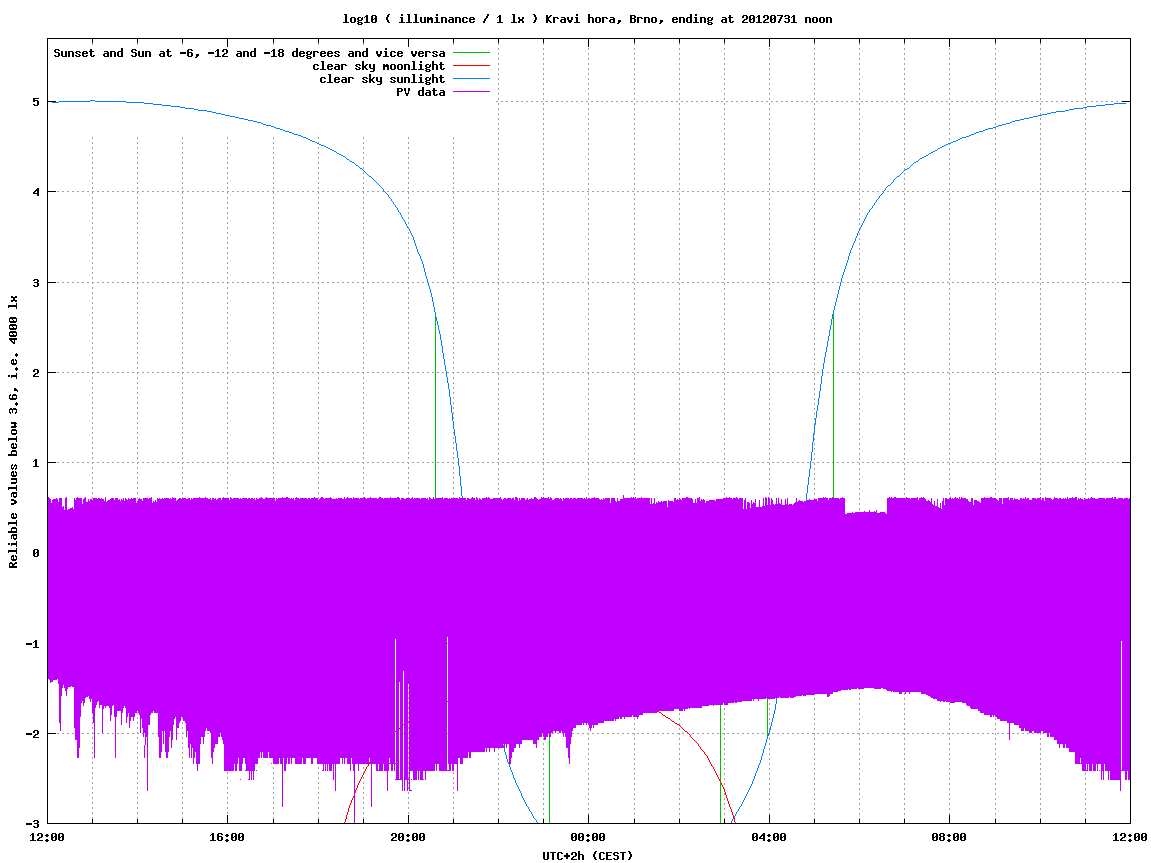
Task: Click the chart title about illuminance at Kravi hora
Action: 587,19
